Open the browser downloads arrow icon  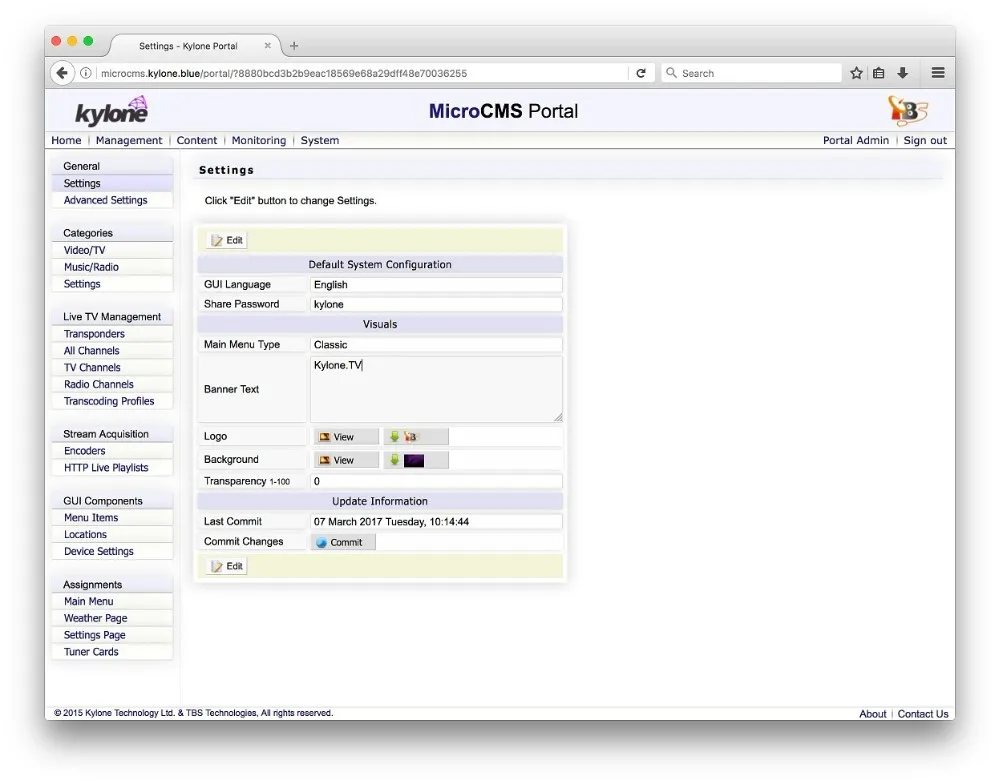click(x=902, y=73)
